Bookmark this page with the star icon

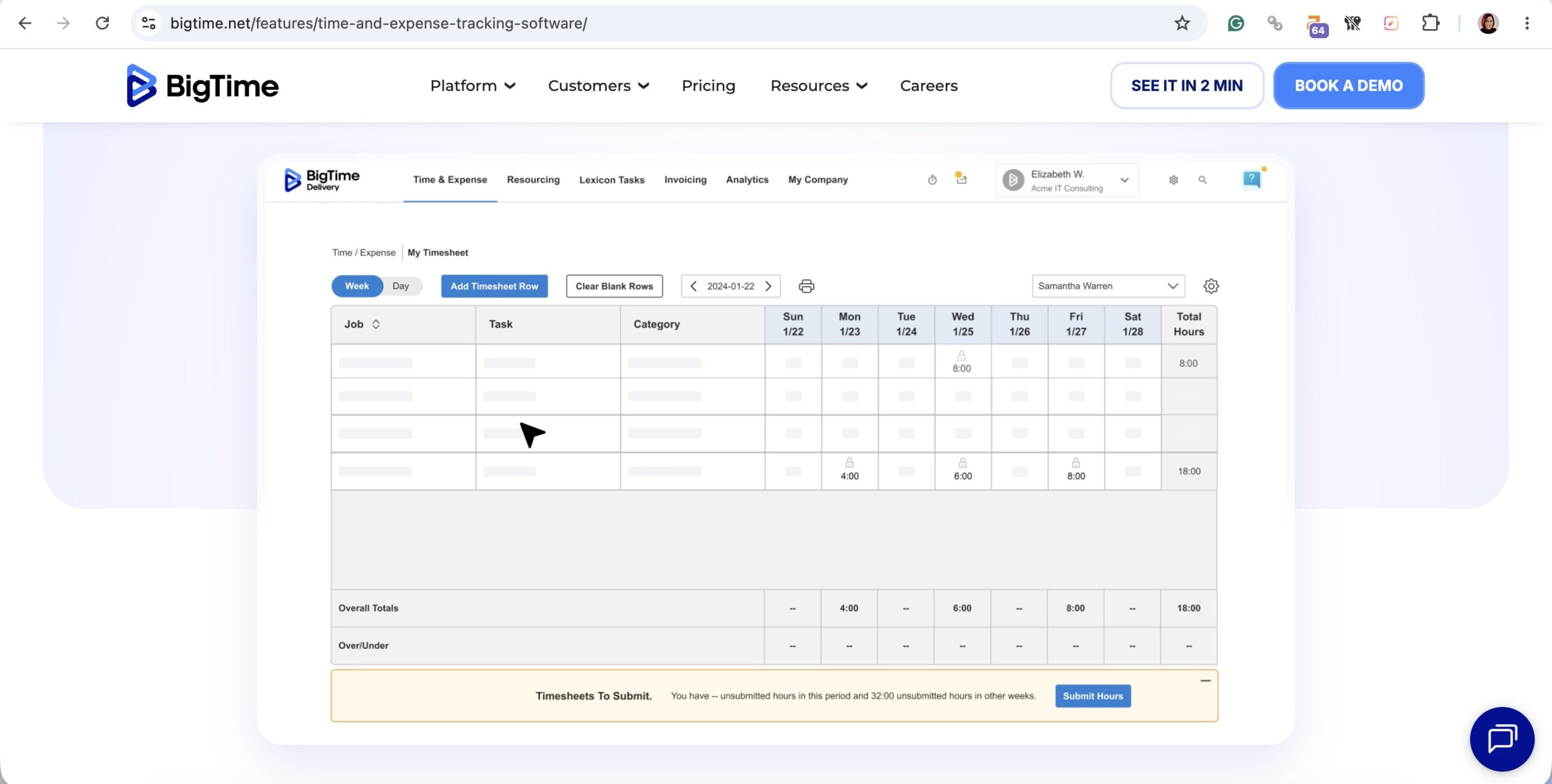click(1182, 23)
